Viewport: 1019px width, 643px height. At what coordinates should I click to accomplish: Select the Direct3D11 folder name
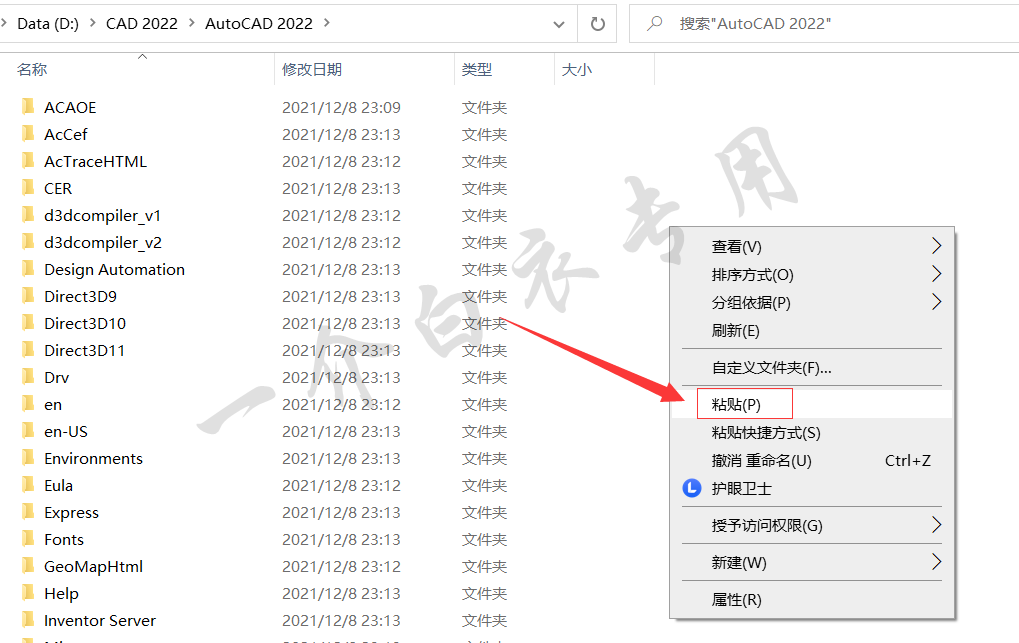pyautogui.click(x=84, y=350)
